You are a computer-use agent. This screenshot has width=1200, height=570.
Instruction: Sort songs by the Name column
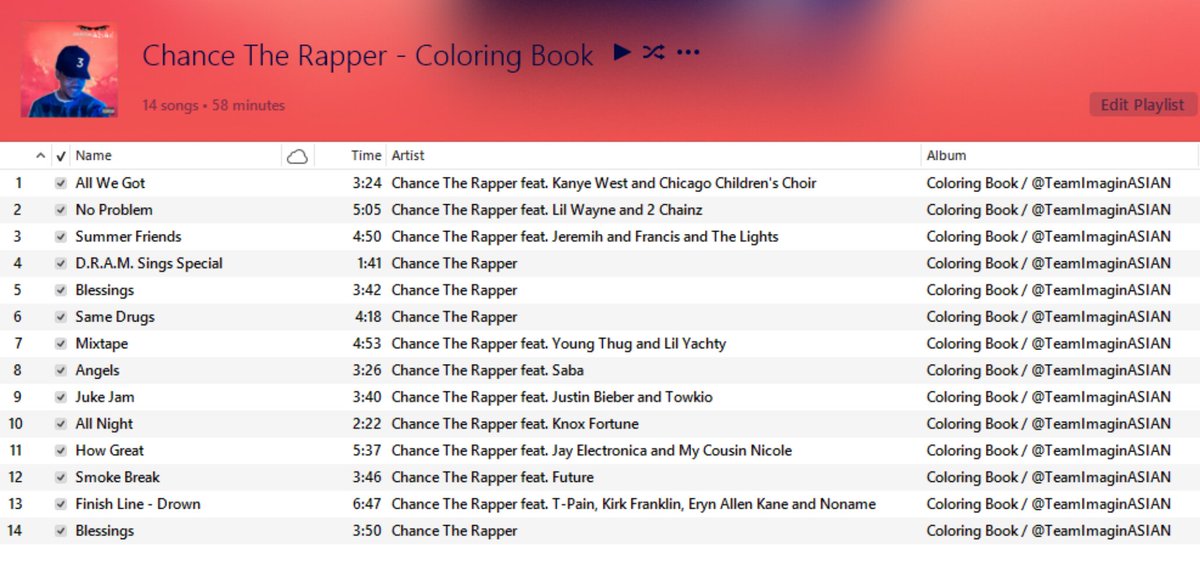94,156
